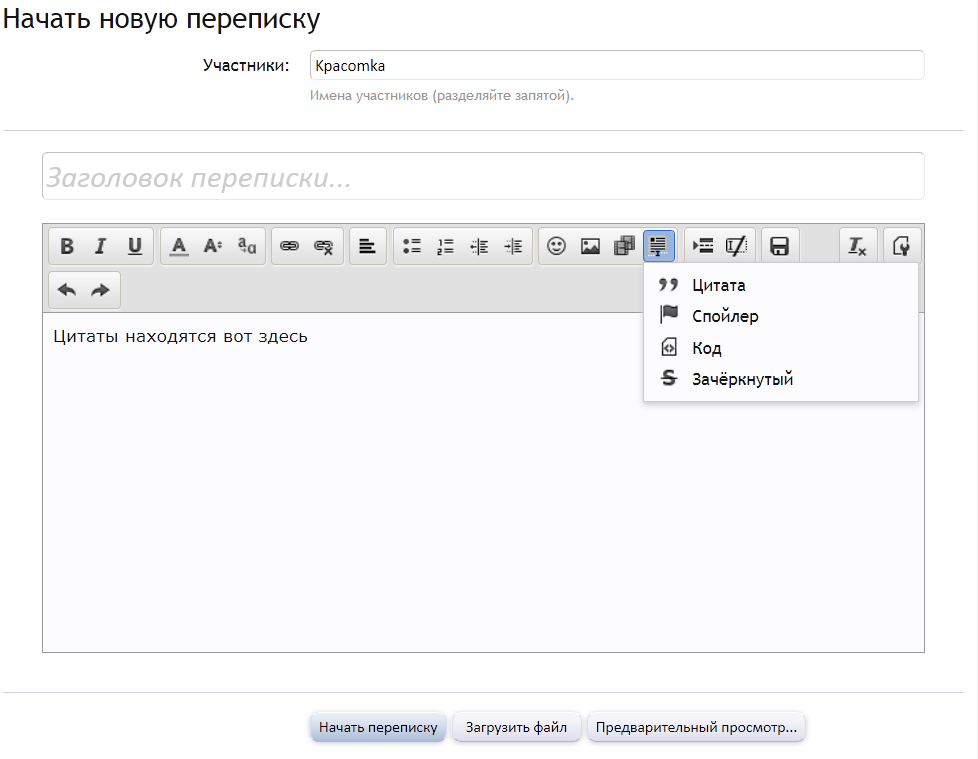Toggle italic formatting
Viewport: 978px width, 759px height.
(x=100, y=246)
